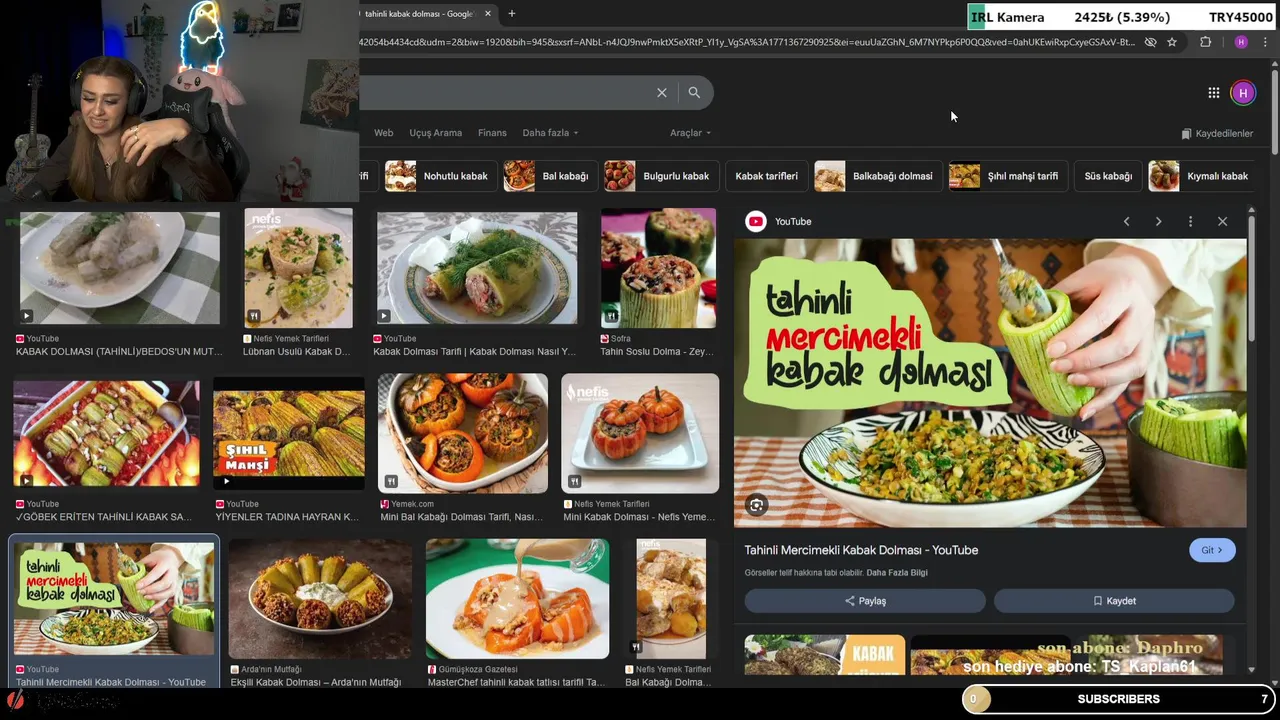Select the Bal kabağı chip
The image size is (1280, 720).
pos(551,176)
